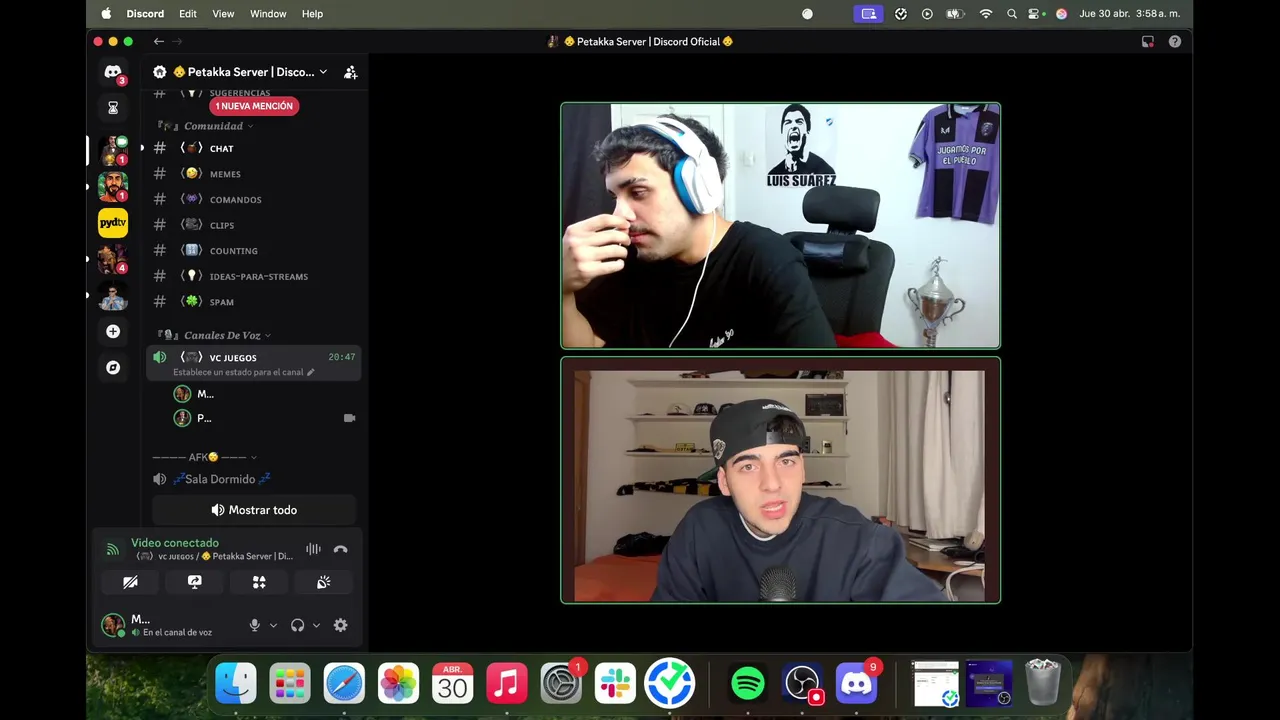1280x720 pixels.
Task: Focus the bottom webcam with cap user
Action: pos(780,480)
